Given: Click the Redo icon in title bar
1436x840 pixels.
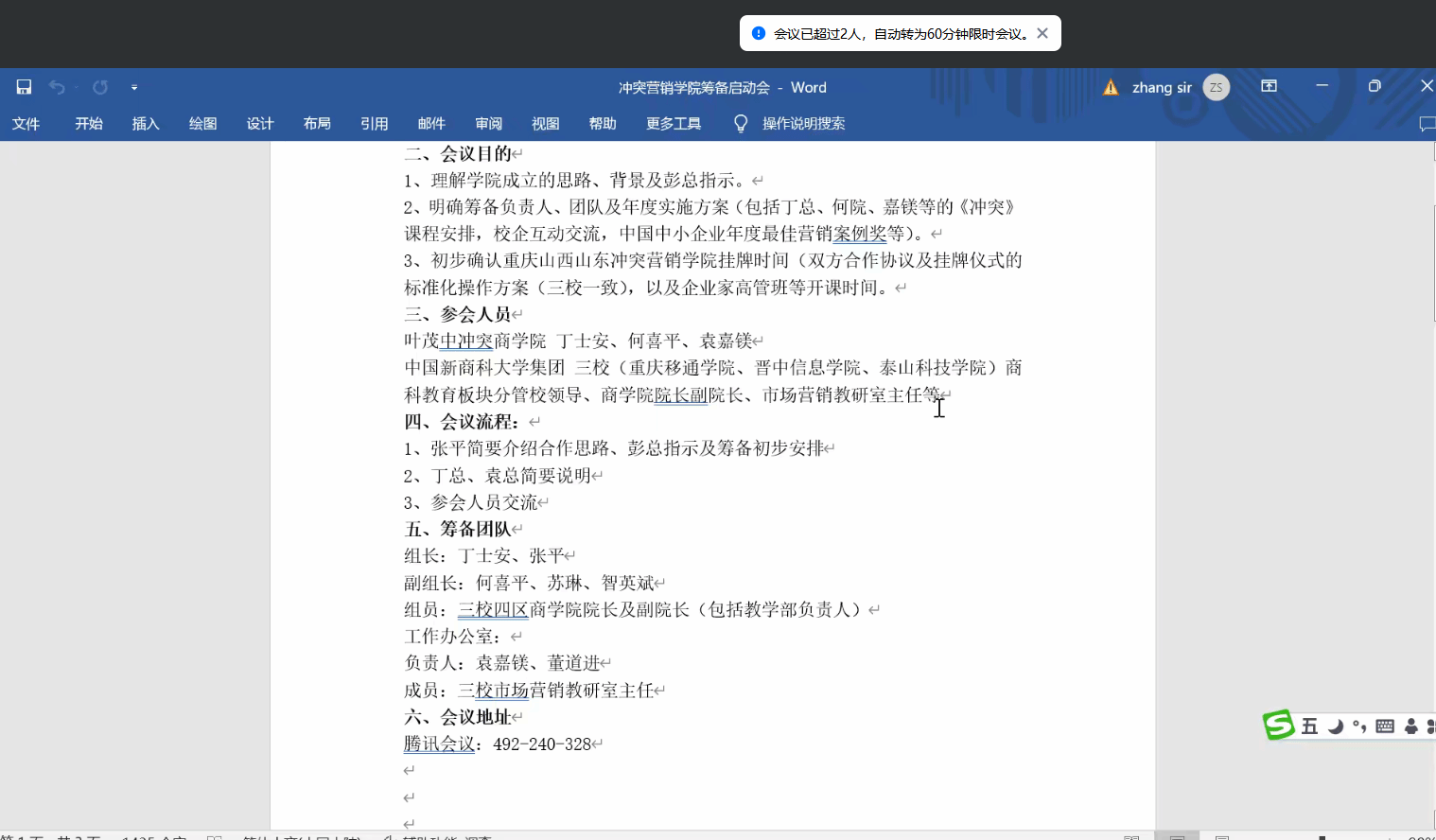Looking at the screenshot, I should tap(100, 87).
